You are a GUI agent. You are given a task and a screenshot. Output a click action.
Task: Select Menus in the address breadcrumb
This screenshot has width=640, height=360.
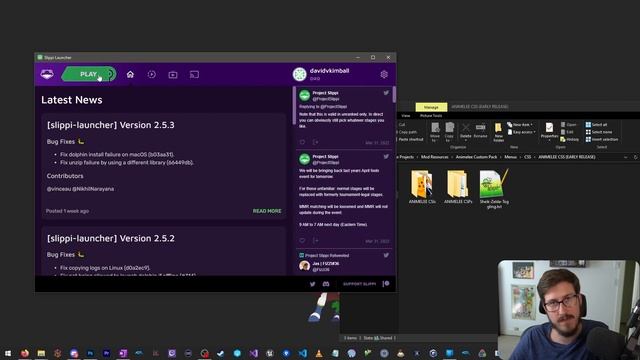tap(510, 157)
